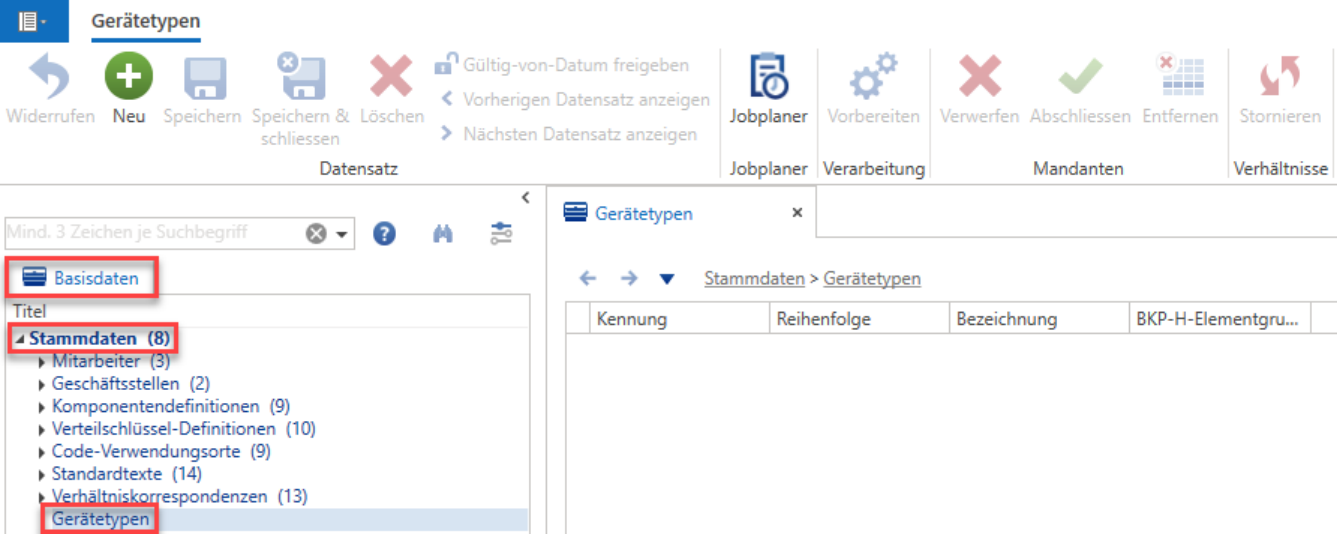Expand the Mitarbeiter tree node

pyautogui.click(x=42, y=361)
